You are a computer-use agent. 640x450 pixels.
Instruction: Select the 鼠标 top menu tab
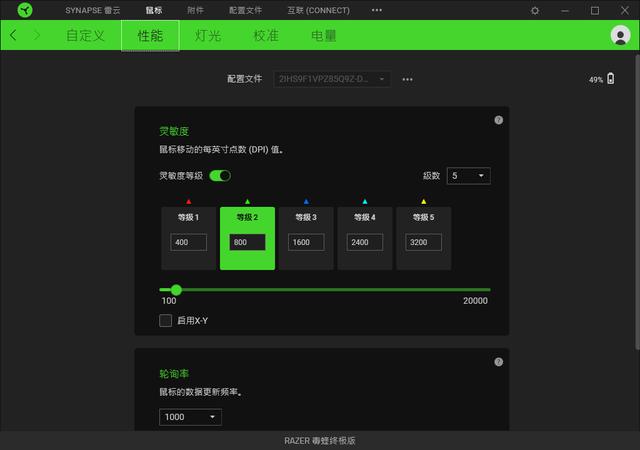[154, 10]
